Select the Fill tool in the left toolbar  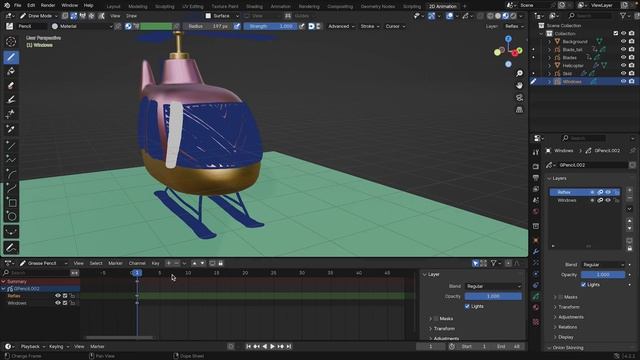[11, 71]
